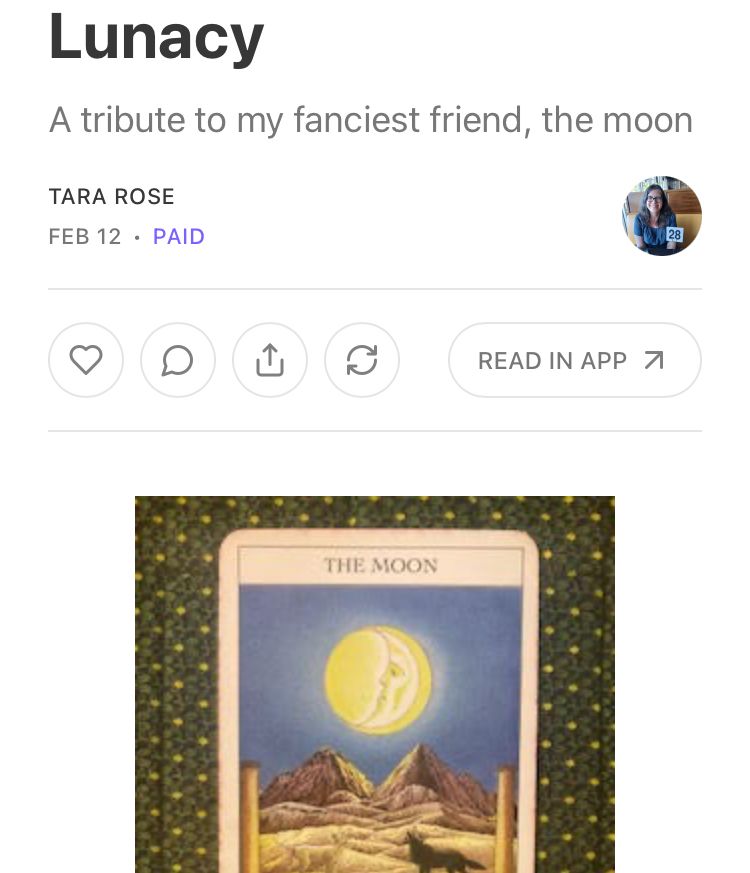
Task: Open the Moon tarot card photo
Action: pyautogui.click(x=375, y=684)
